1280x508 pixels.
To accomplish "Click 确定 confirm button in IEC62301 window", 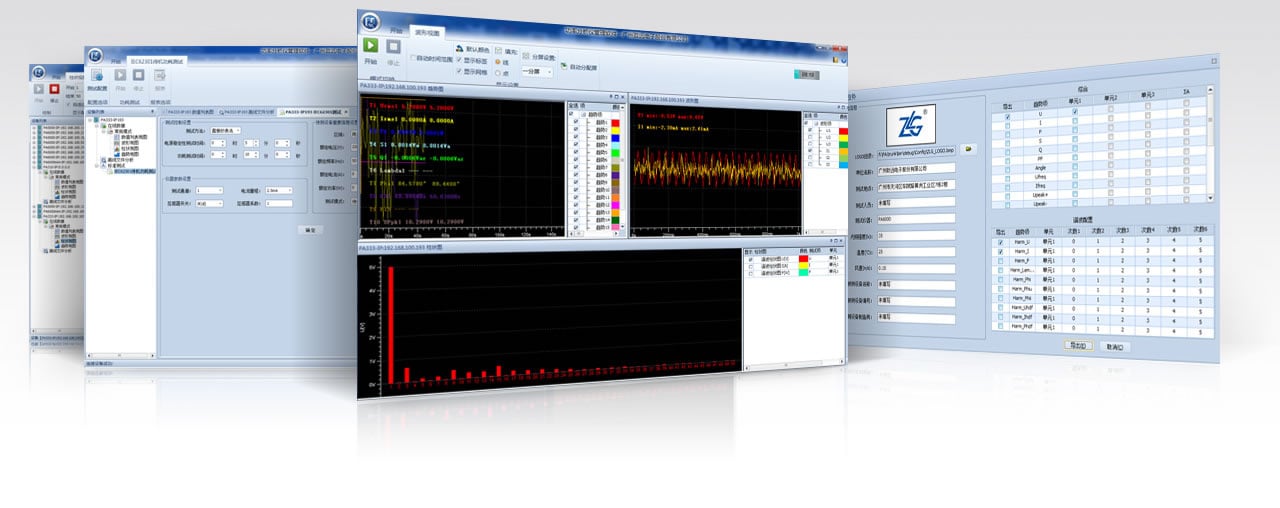I will 311,230.
